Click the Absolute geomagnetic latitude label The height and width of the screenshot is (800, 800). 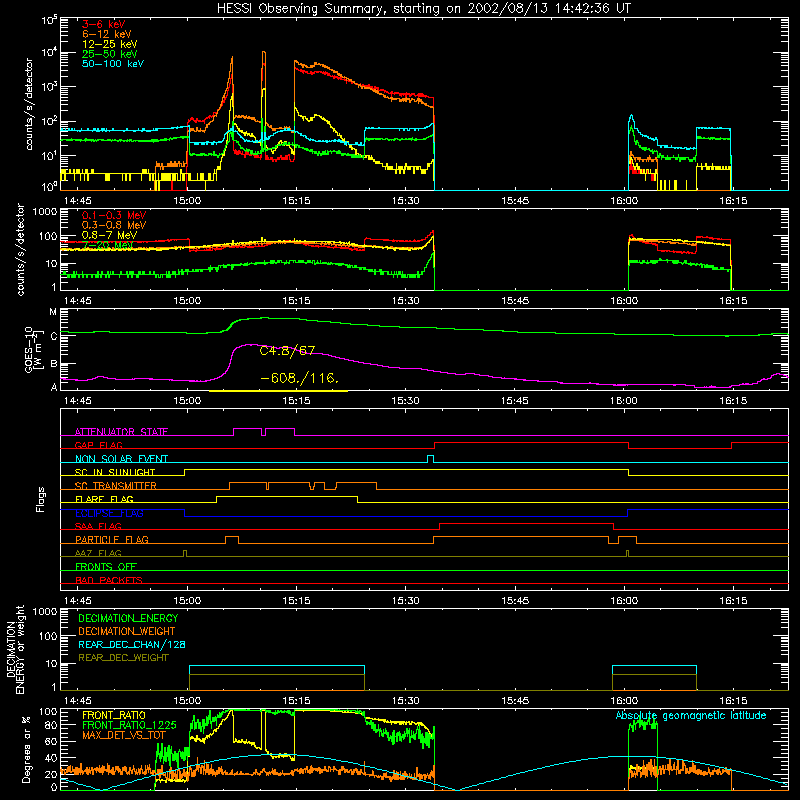[x=691, y=715]
